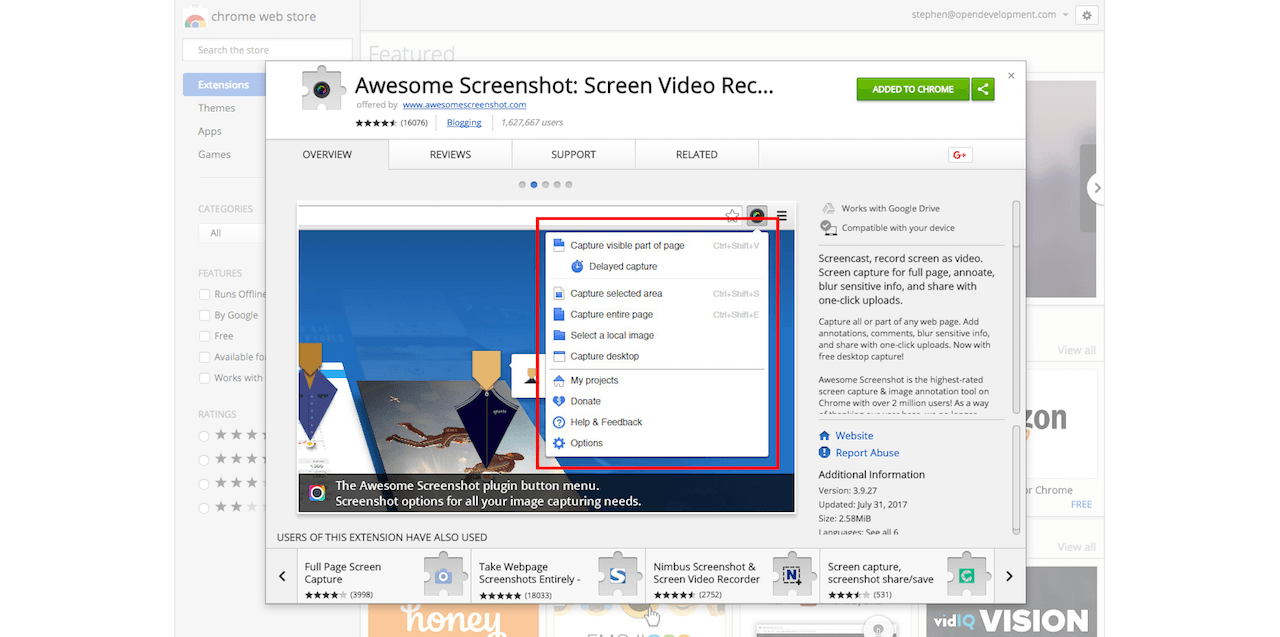The image size is (1280, 637).
Task: Click the related extensions next arrow
Action: tap(1009, 576)
